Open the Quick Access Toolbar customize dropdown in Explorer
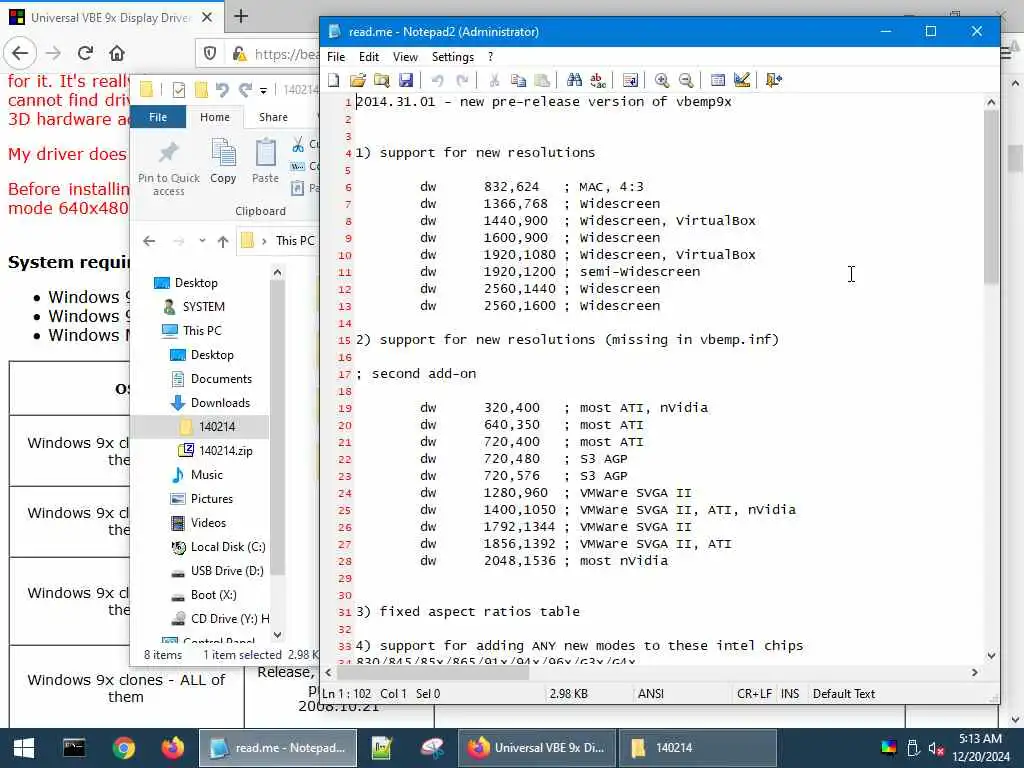 pyautogui.click(x=263, y=90)
